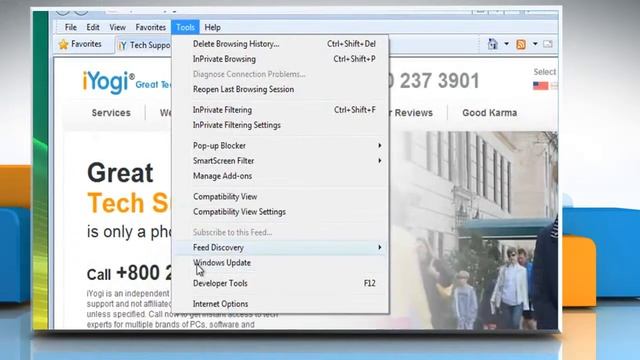Expand SmartScreen Filter submenu
Screen dimensions: 640x360
(x=281, y=160)
